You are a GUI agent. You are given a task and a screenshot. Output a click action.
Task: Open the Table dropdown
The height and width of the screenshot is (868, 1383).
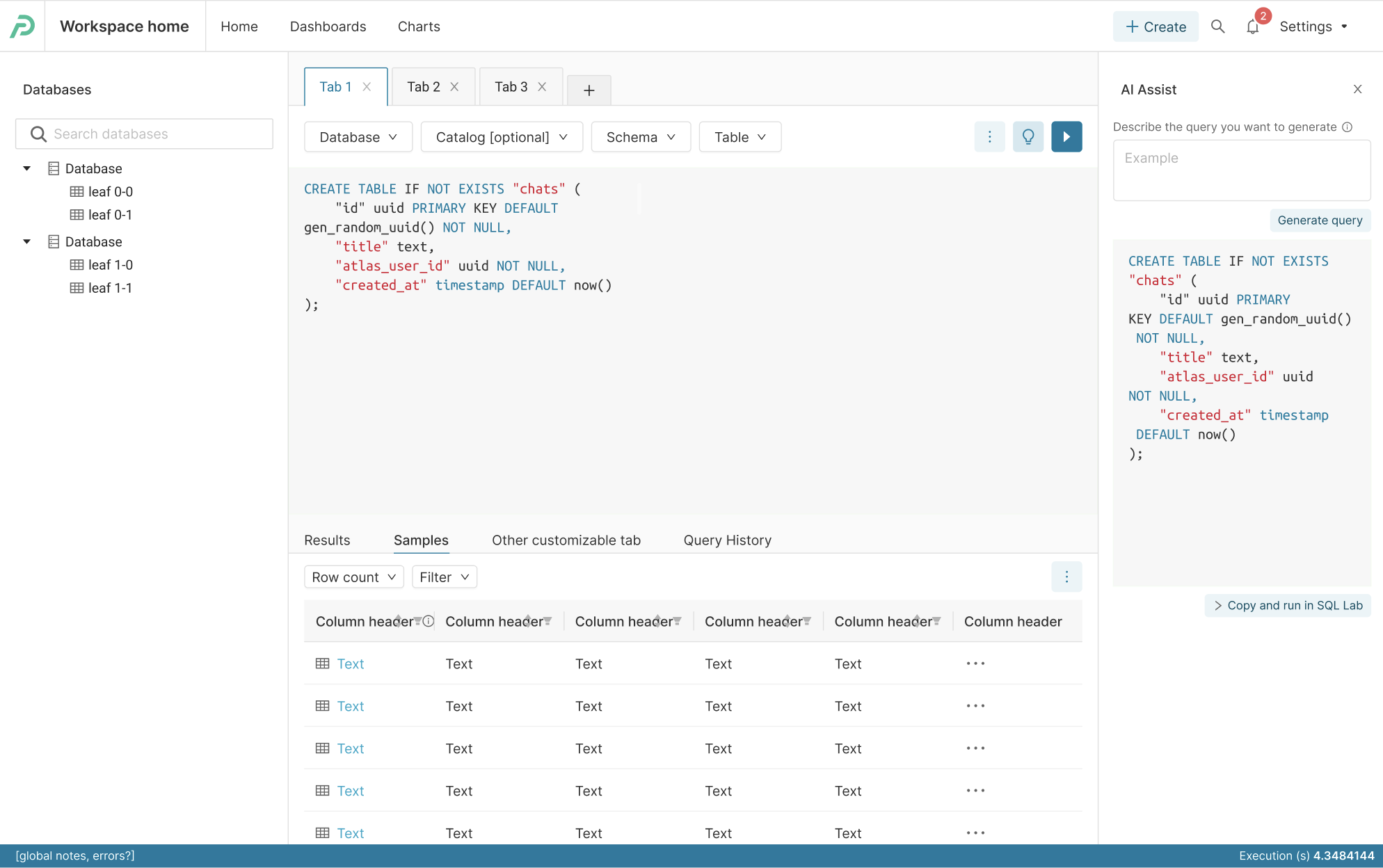point(740,137)
